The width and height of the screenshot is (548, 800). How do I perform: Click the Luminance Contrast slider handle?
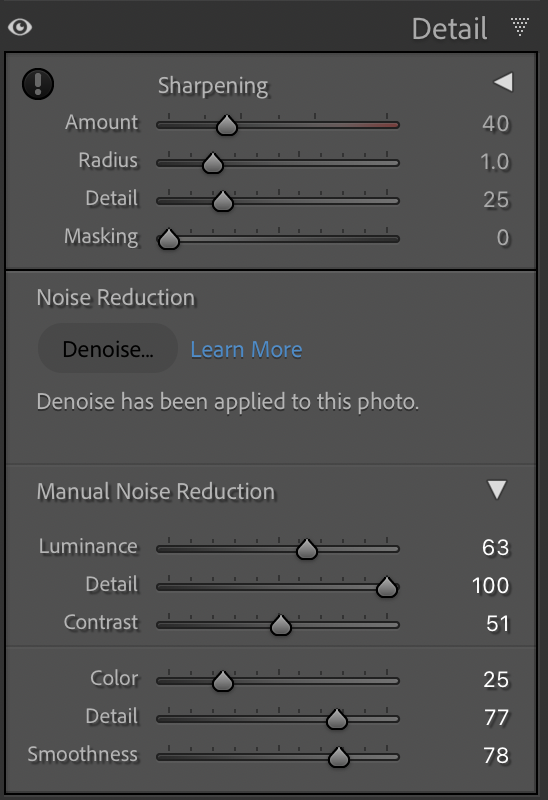[281, 625]
